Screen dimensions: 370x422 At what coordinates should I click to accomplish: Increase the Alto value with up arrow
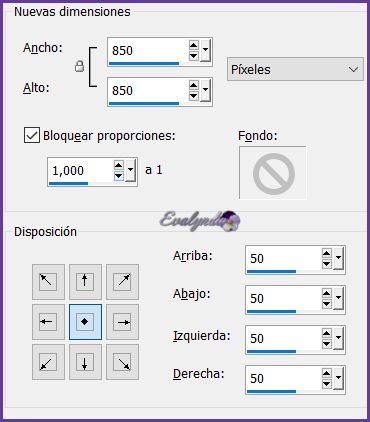(194, 85)
